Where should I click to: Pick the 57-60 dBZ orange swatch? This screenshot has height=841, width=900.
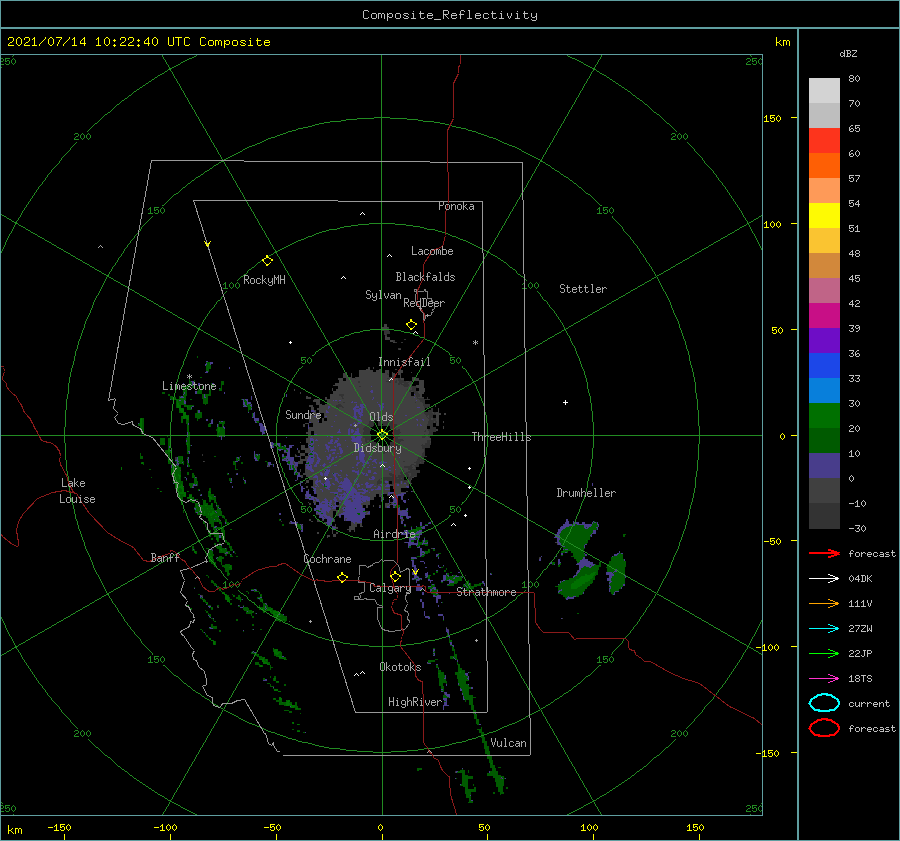[x=824, y=166]
